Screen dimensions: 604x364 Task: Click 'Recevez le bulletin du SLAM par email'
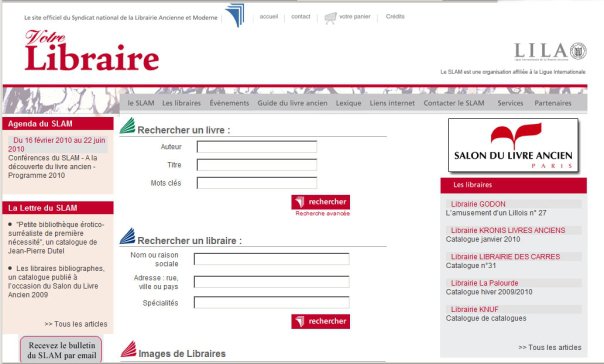[x=62, y=350]
